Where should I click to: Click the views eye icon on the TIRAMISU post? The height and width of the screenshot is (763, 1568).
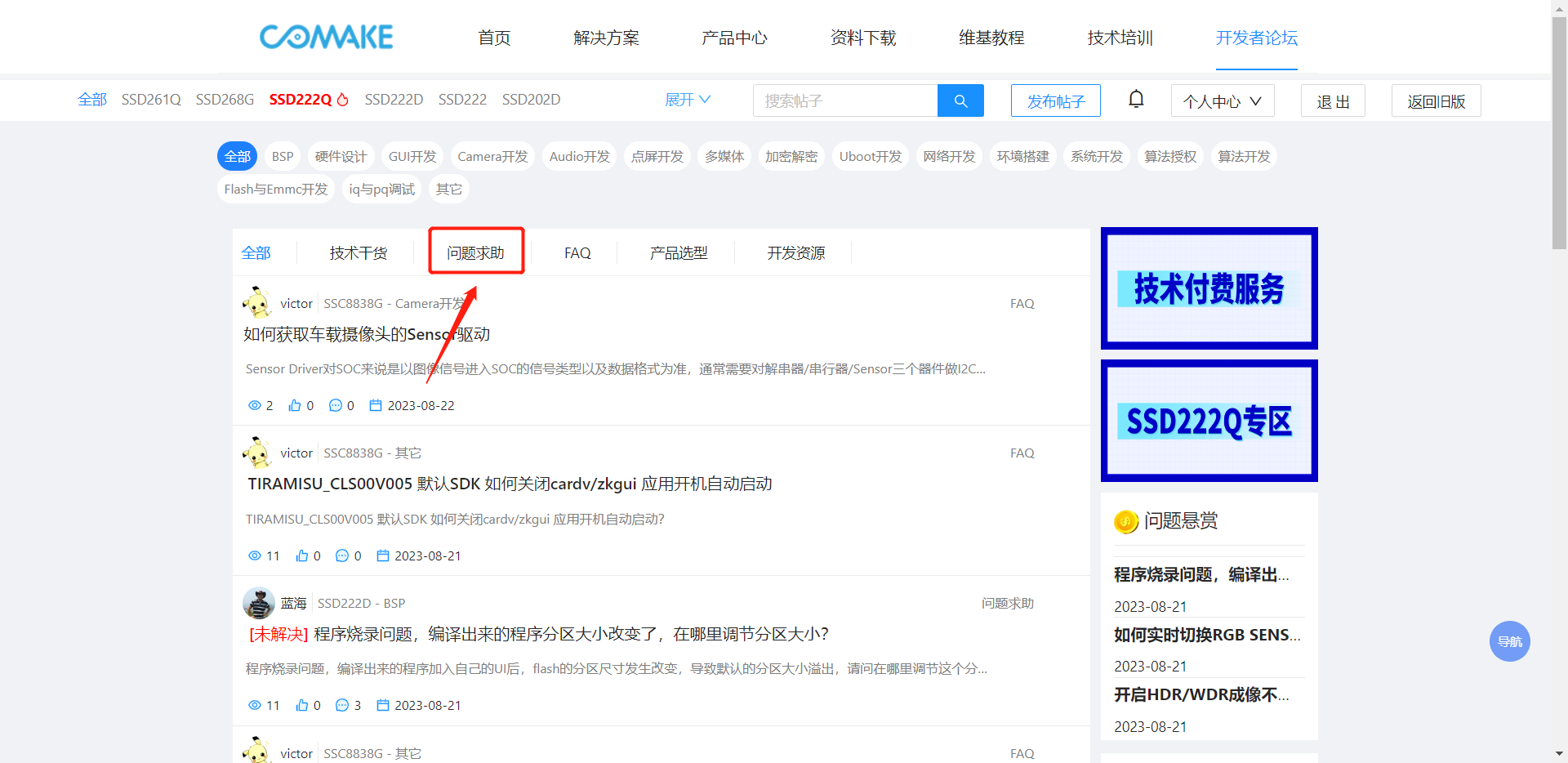click(255, 556)
